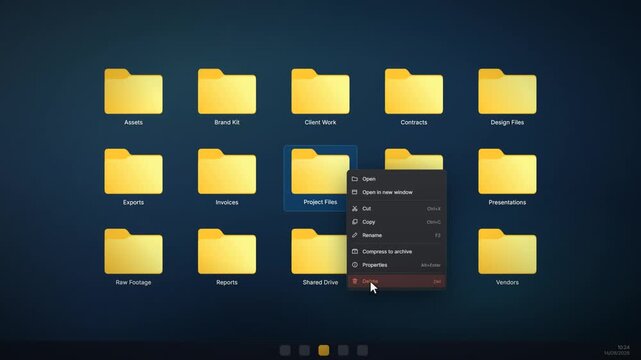The width and height of the screenshot is (641, 360).
Task: Select the Contracts folder
Action: click(x=414, y=97)
